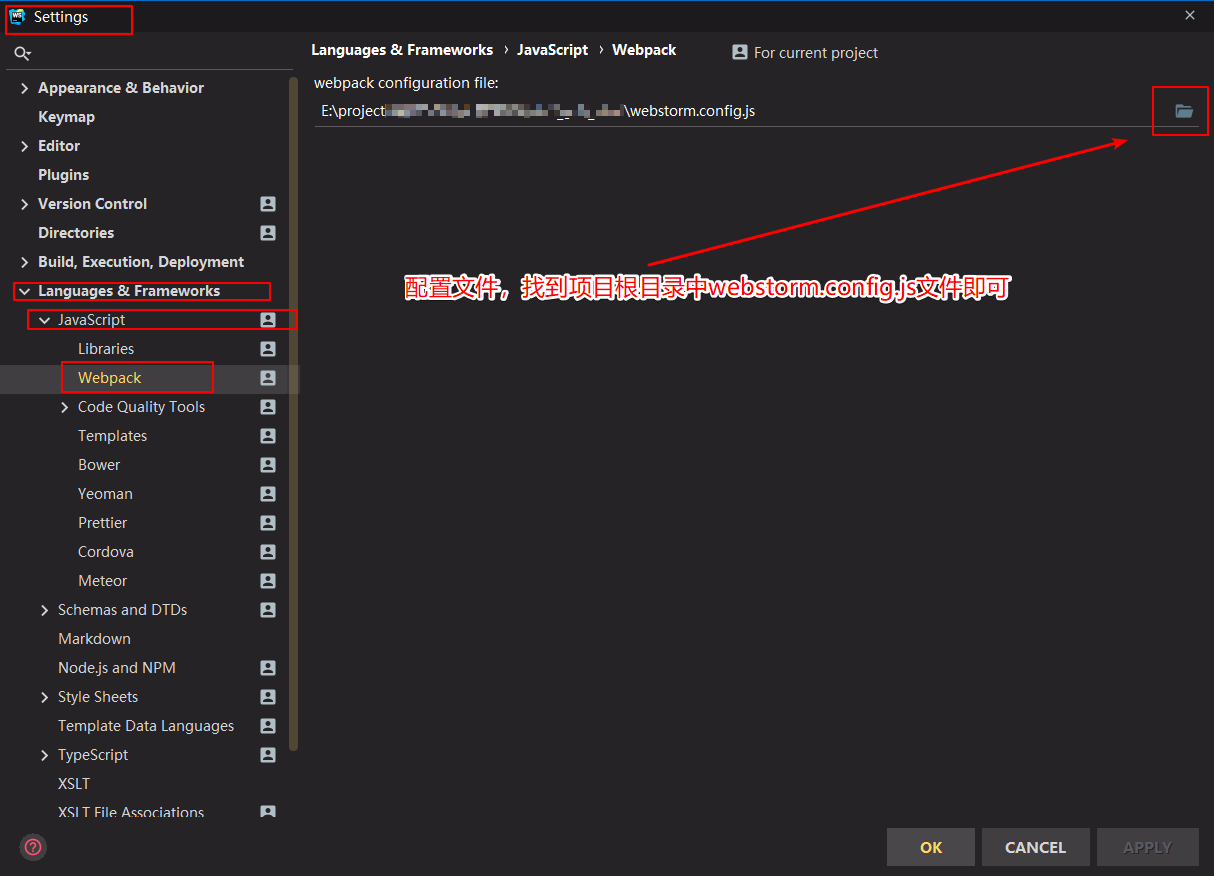Navigate using the JavaScript breadcrumb
Viewport: 1214px width, 876px height.
(552, 49)
